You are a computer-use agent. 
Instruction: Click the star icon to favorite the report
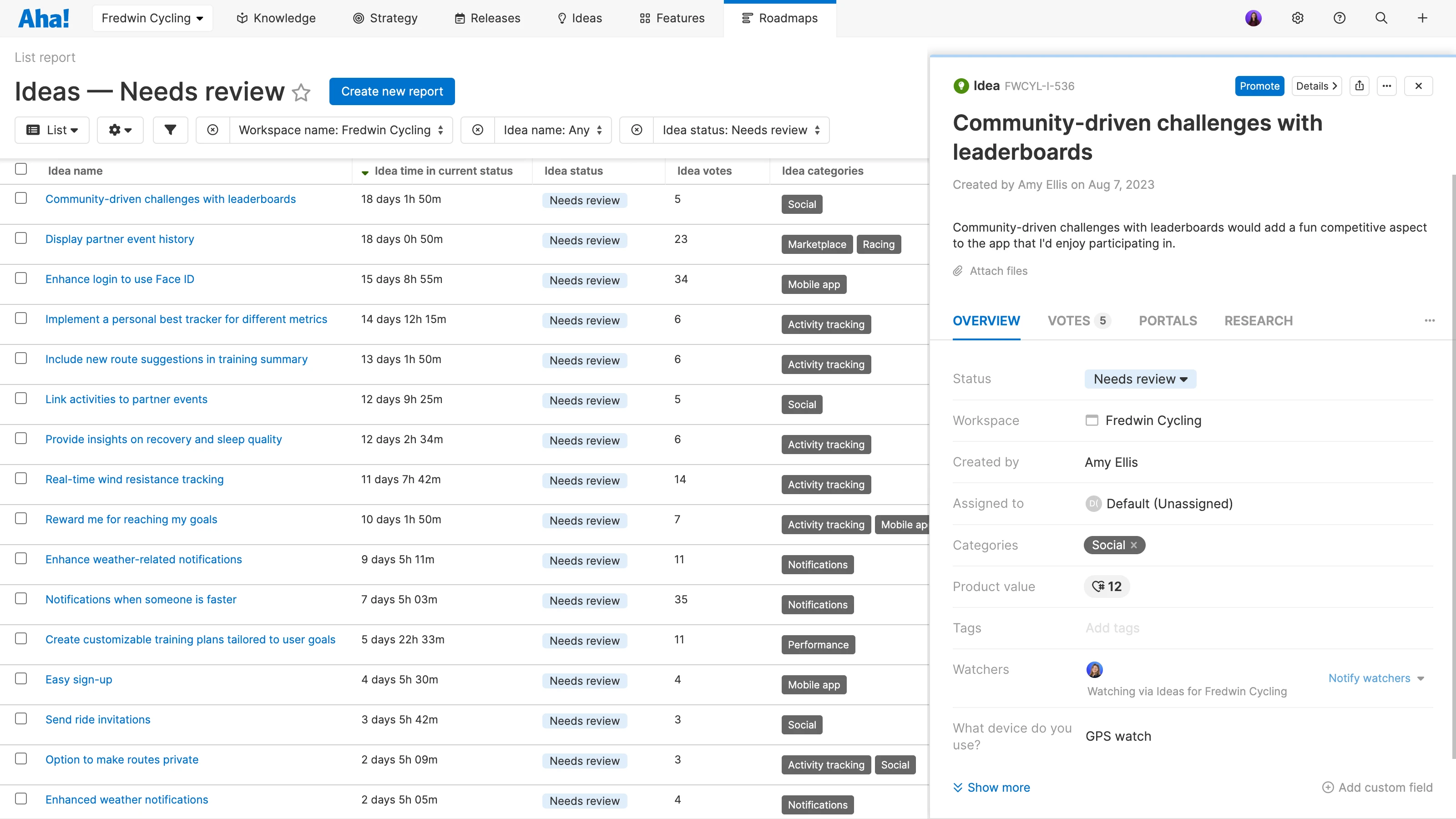(301, 92)
